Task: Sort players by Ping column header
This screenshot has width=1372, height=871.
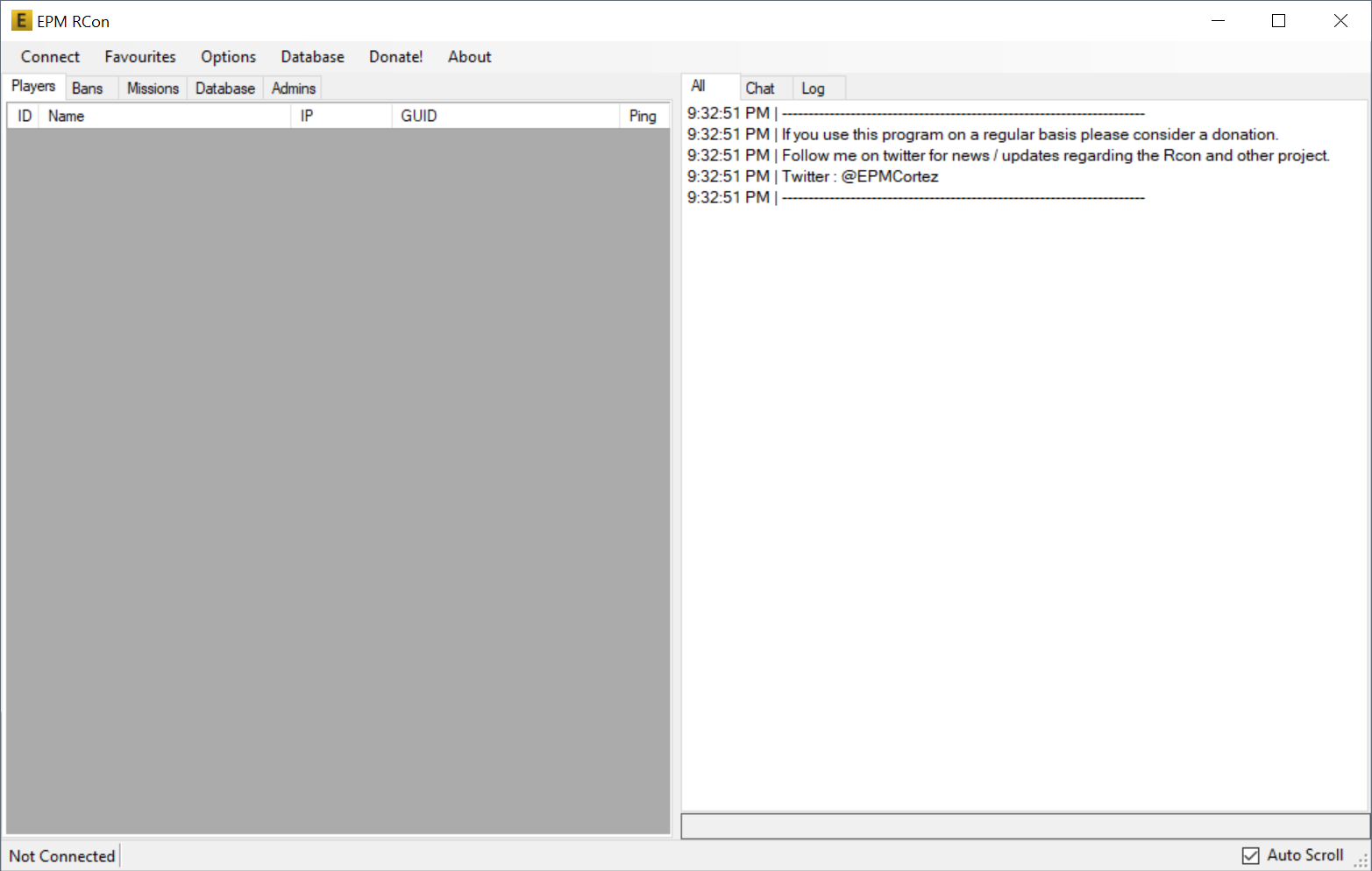Action: pyautogui.click(x=644, y=116)
